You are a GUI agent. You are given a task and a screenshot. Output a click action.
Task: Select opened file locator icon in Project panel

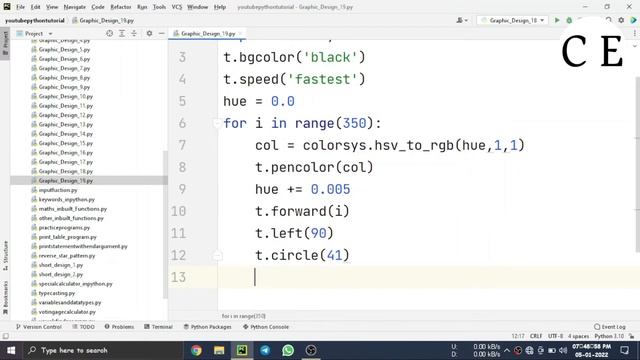tap(109, 33)
